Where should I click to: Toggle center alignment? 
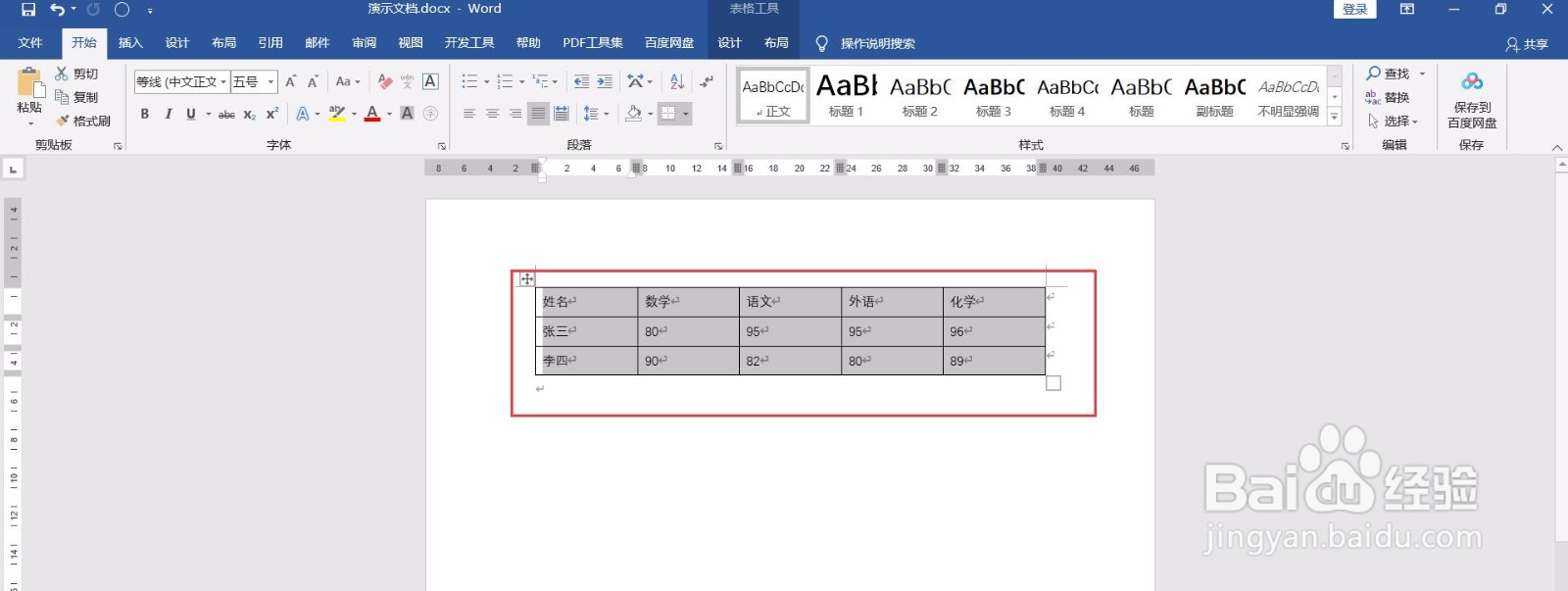pyautogui.click(x=492, y=114)
